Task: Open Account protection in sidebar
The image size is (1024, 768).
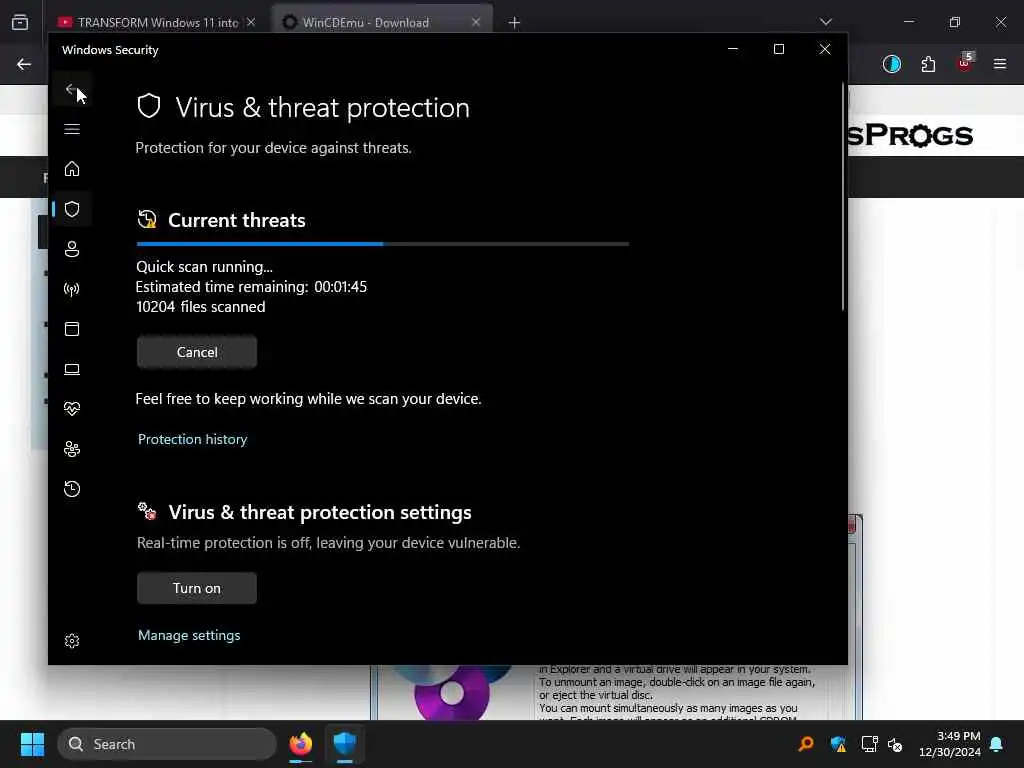Action: pyautogui.click(x=72, y=249)
